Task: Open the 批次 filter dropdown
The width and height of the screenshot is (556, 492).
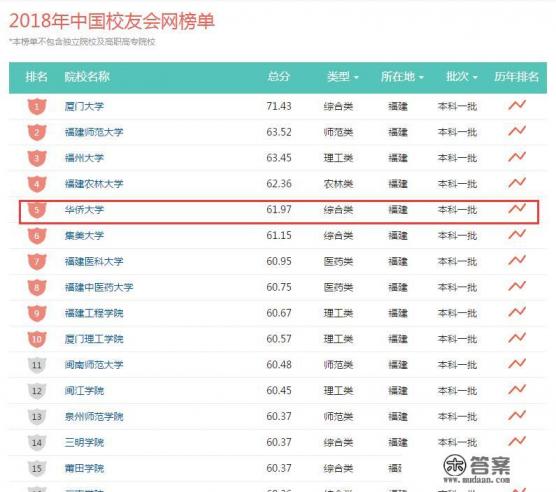Action: [462, 77]
